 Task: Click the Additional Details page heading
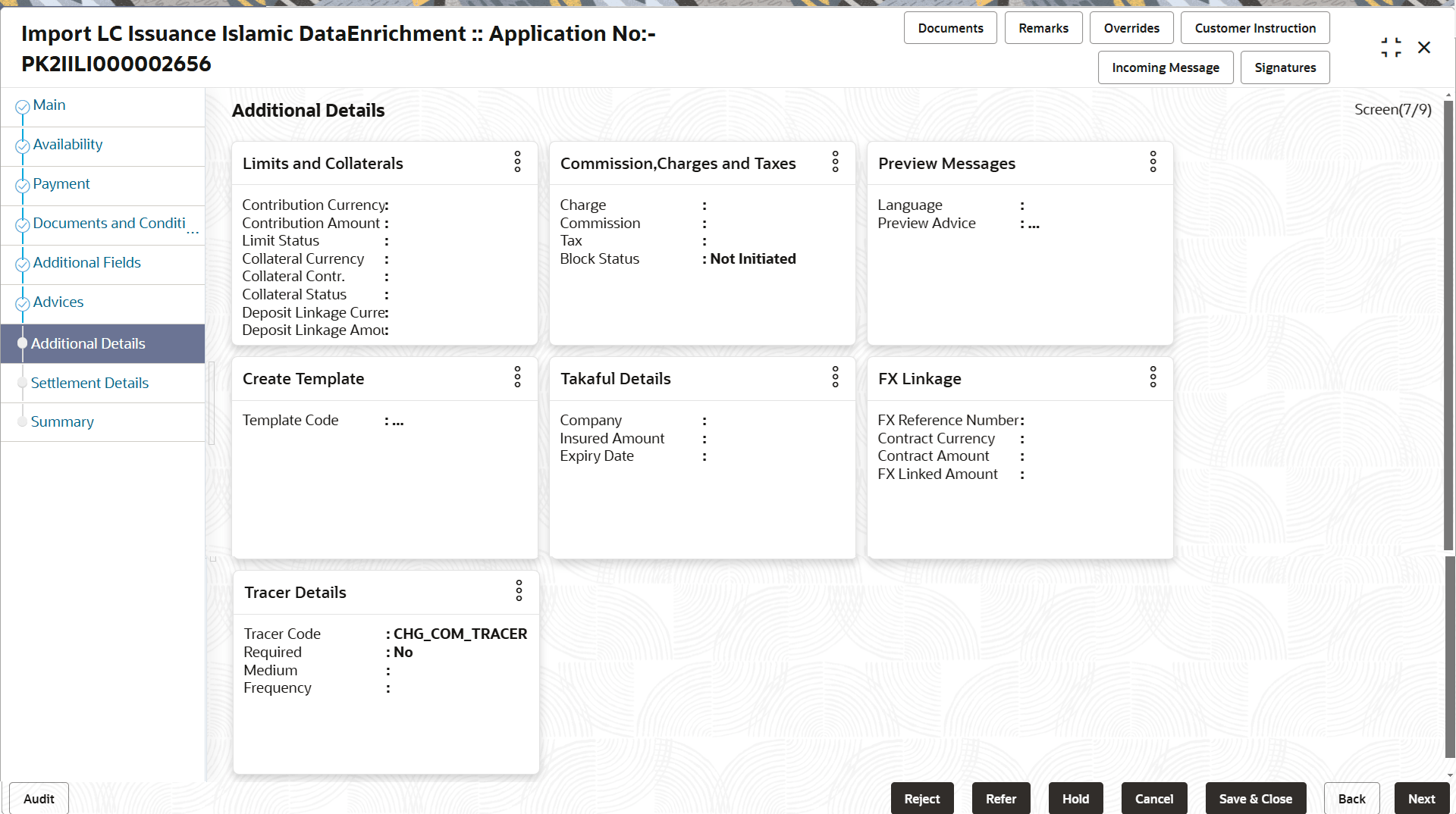click(x=309, y=111)
